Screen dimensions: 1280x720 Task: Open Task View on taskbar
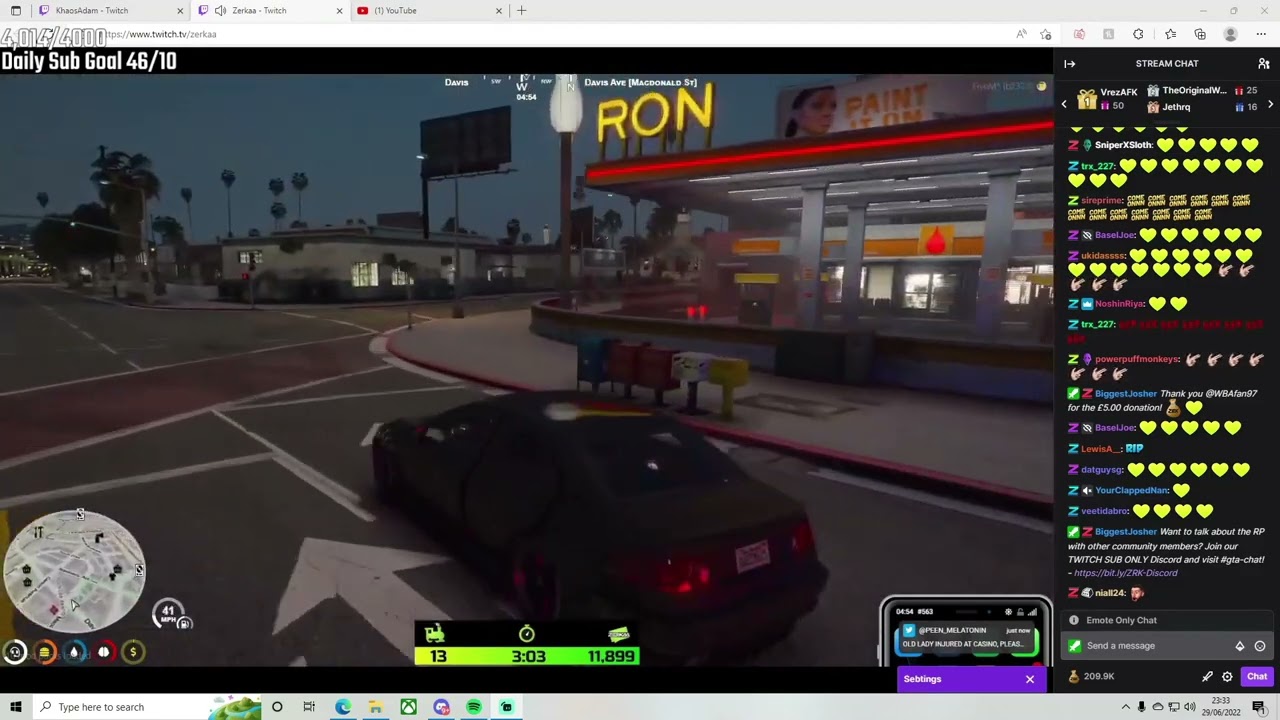click(x=309, y=707)
